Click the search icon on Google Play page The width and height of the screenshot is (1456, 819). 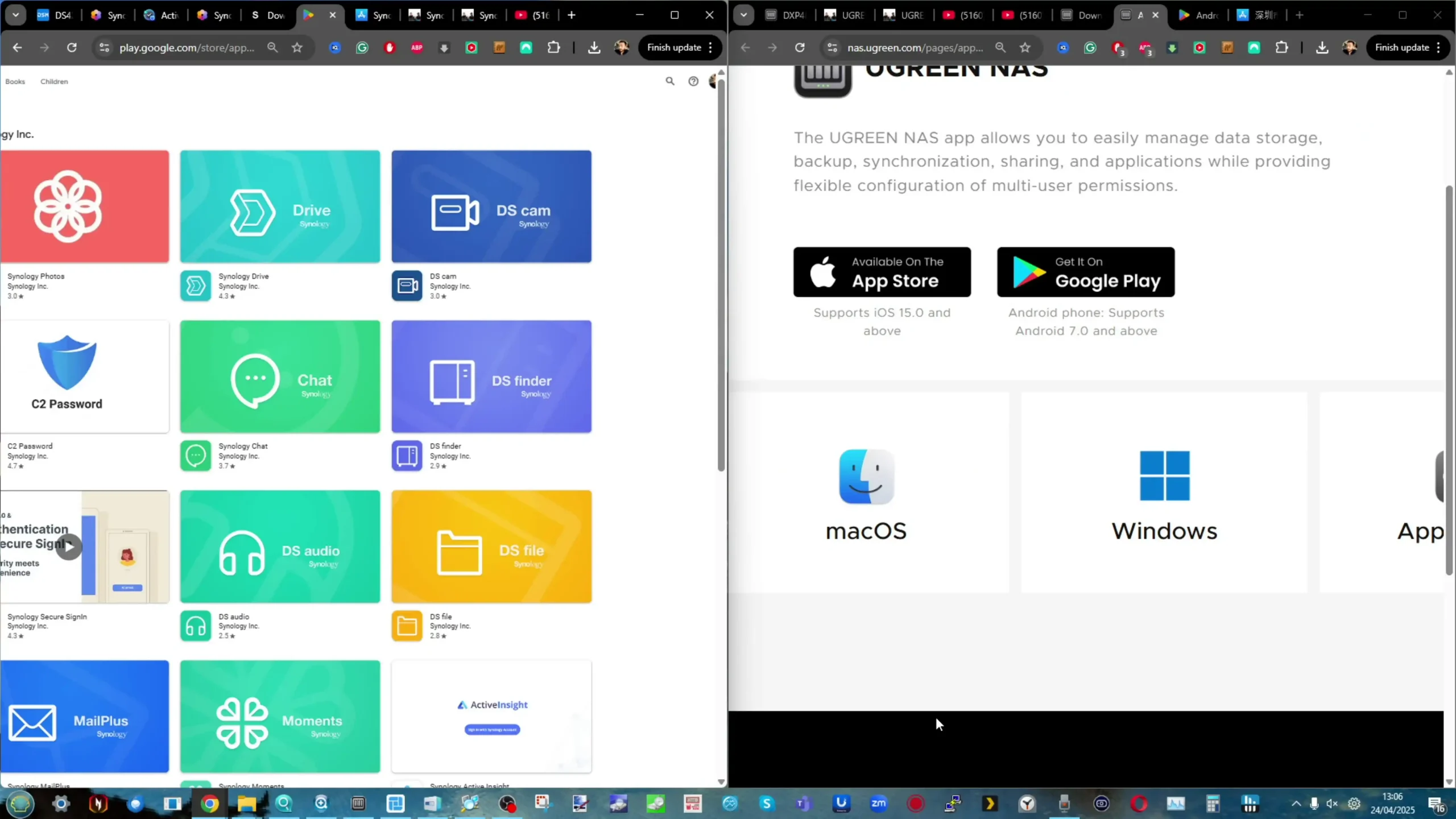point(670,81)
